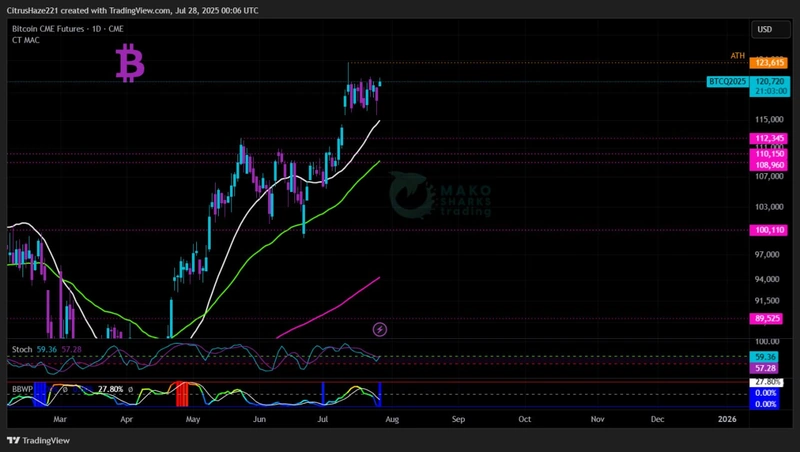Click the BBWP 27.80% value tag on scale

(x=767, y=382)
